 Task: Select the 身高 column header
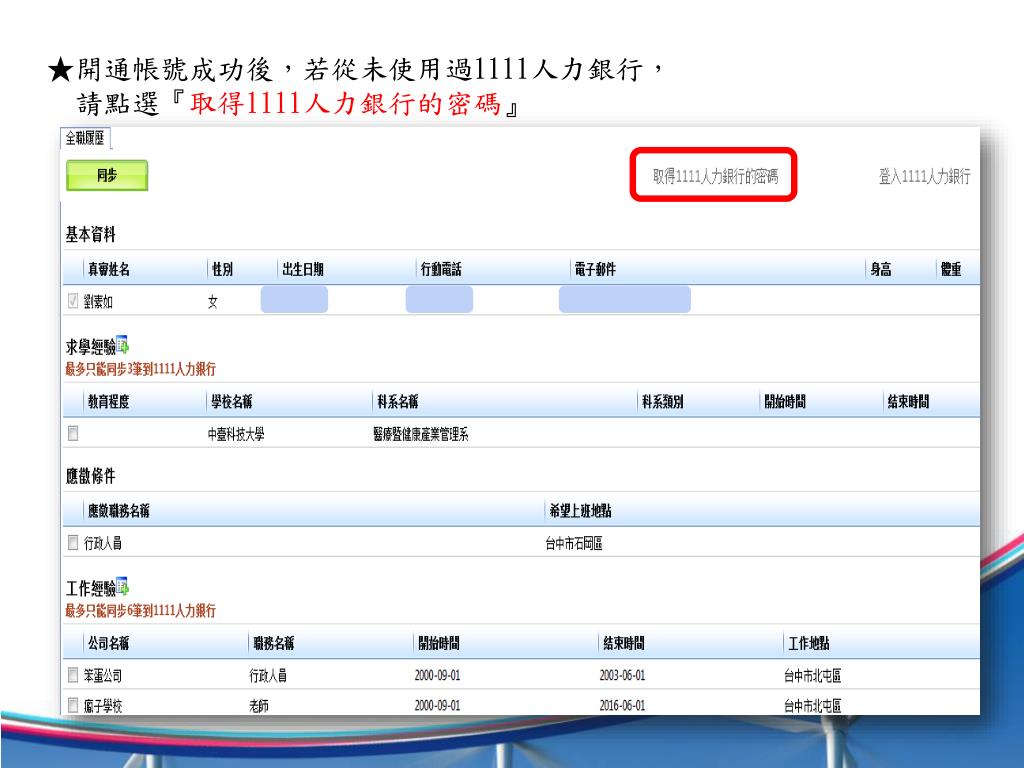point(881,269)
